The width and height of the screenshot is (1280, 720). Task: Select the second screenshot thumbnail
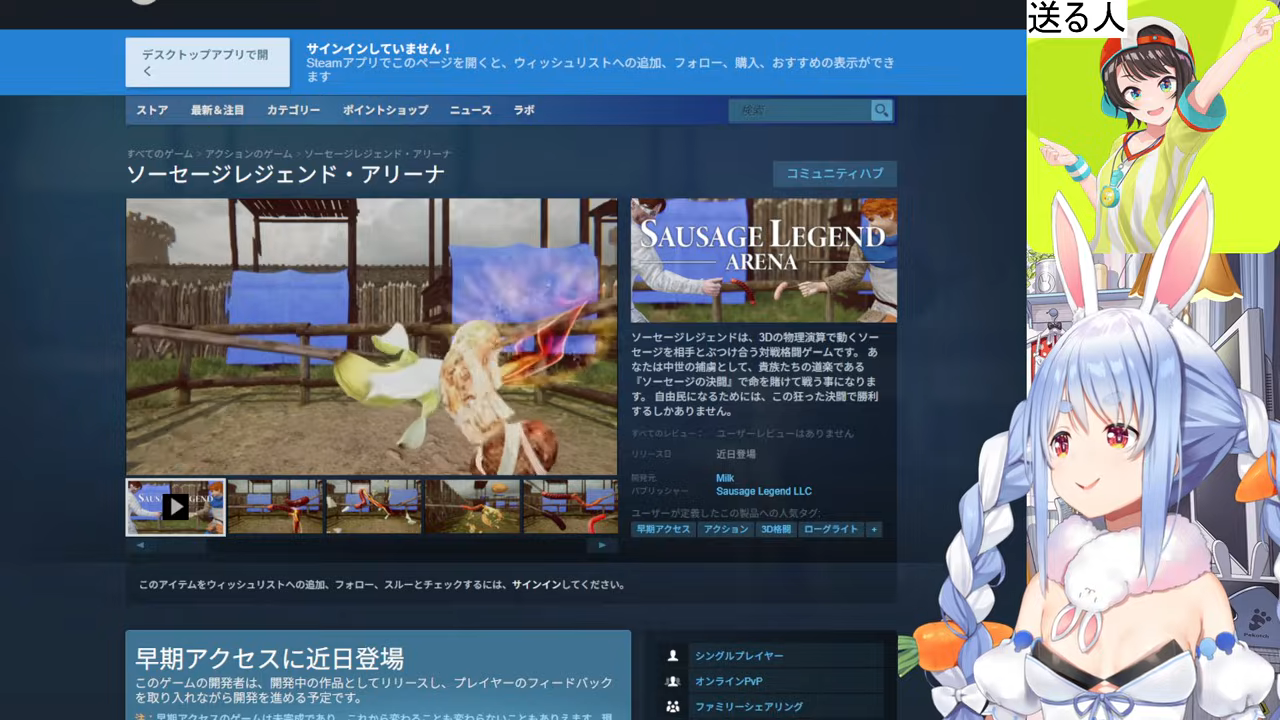click(x=275, y=507)
